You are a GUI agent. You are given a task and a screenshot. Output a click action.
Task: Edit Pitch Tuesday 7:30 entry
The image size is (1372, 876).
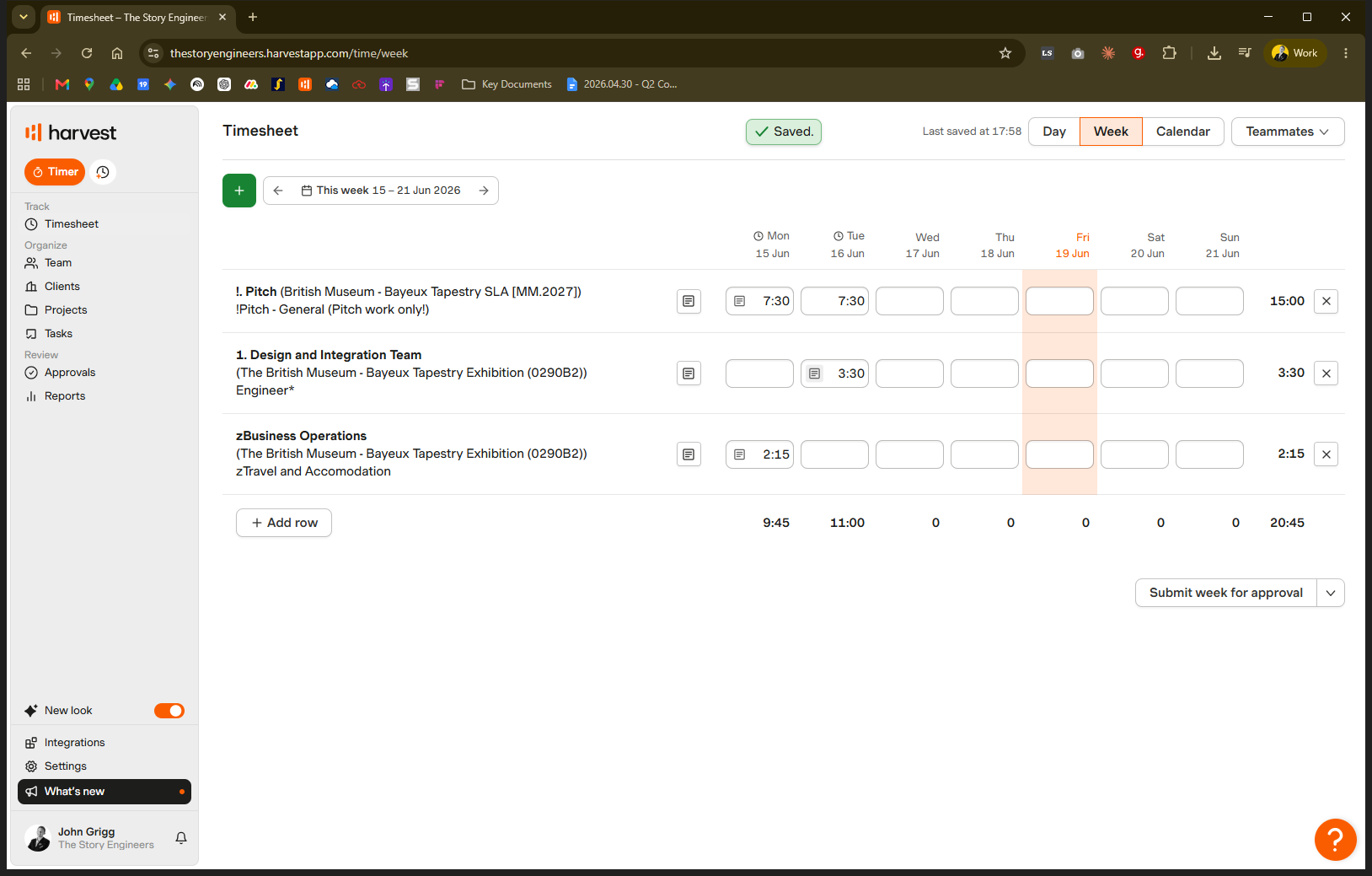point(834,301)
